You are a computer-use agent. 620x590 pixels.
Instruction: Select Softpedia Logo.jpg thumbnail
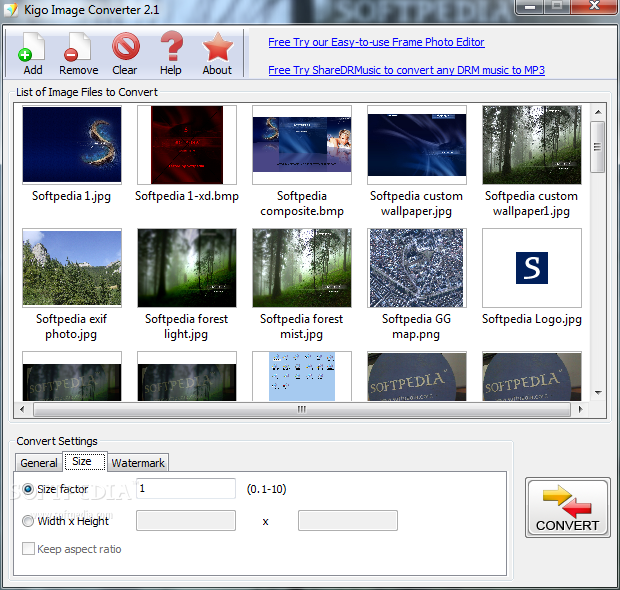point(532,268)
